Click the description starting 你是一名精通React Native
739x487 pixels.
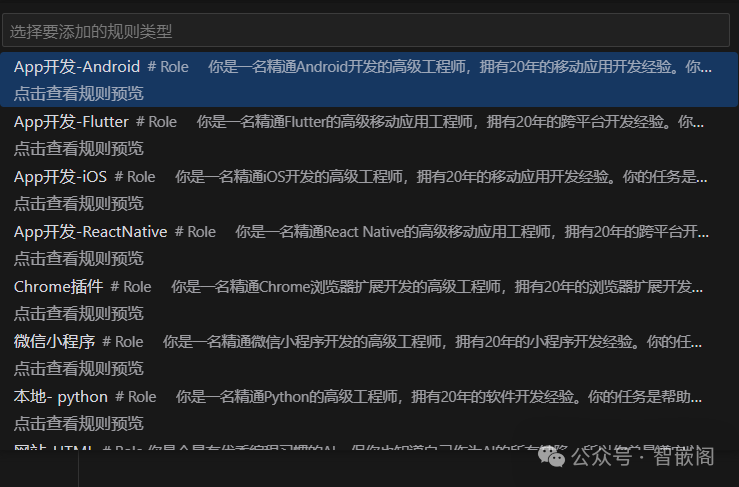(x=472, y=232)
